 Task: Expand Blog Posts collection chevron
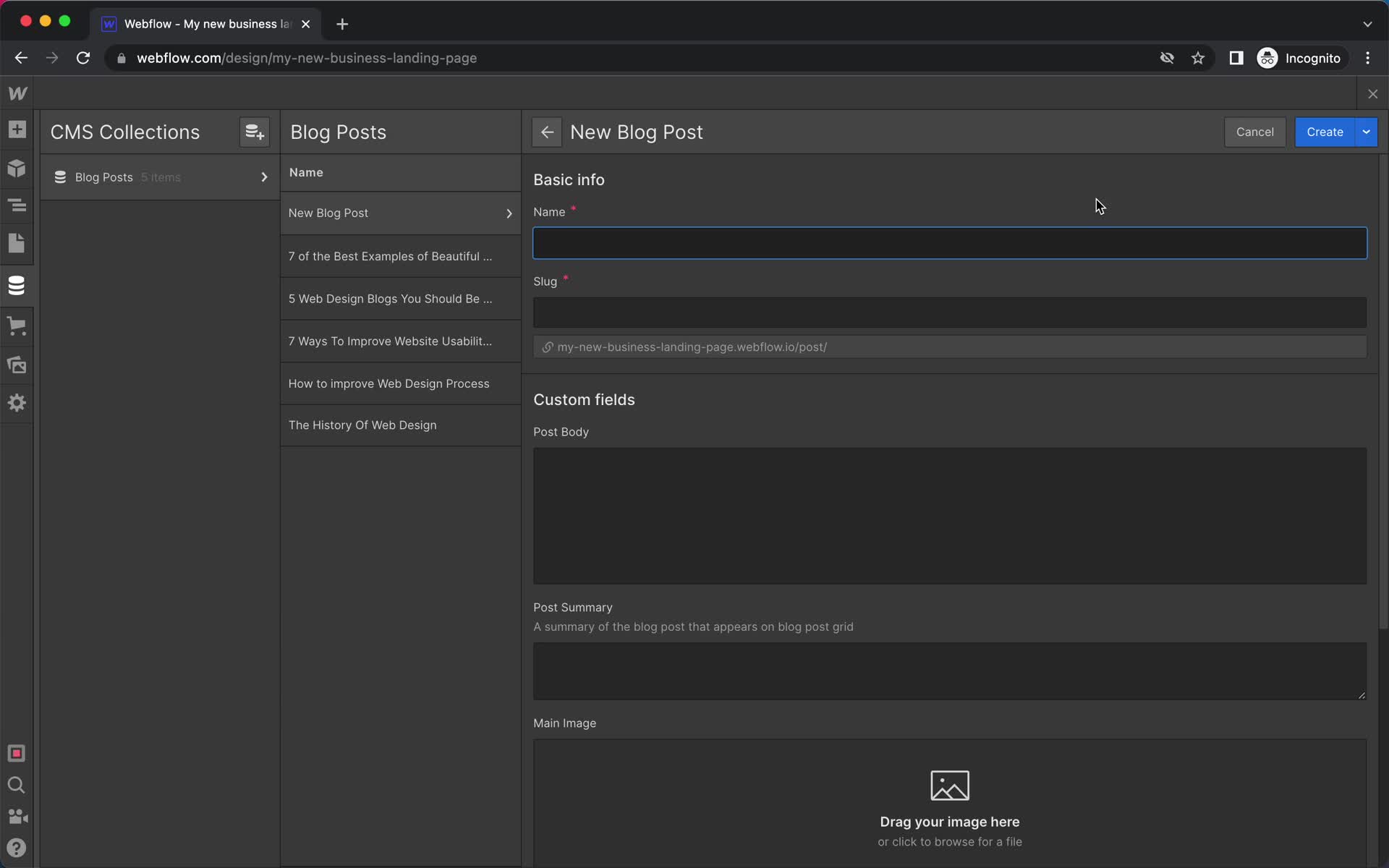coord(264,177)
